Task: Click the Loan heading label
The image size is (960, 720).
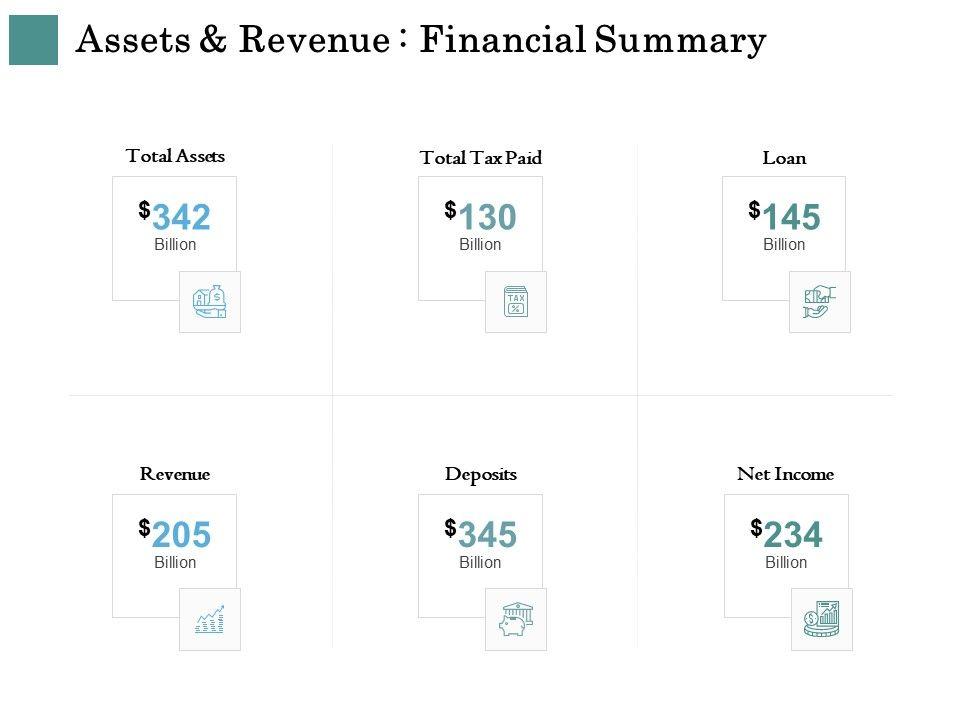Action: [x=784, y=158]
